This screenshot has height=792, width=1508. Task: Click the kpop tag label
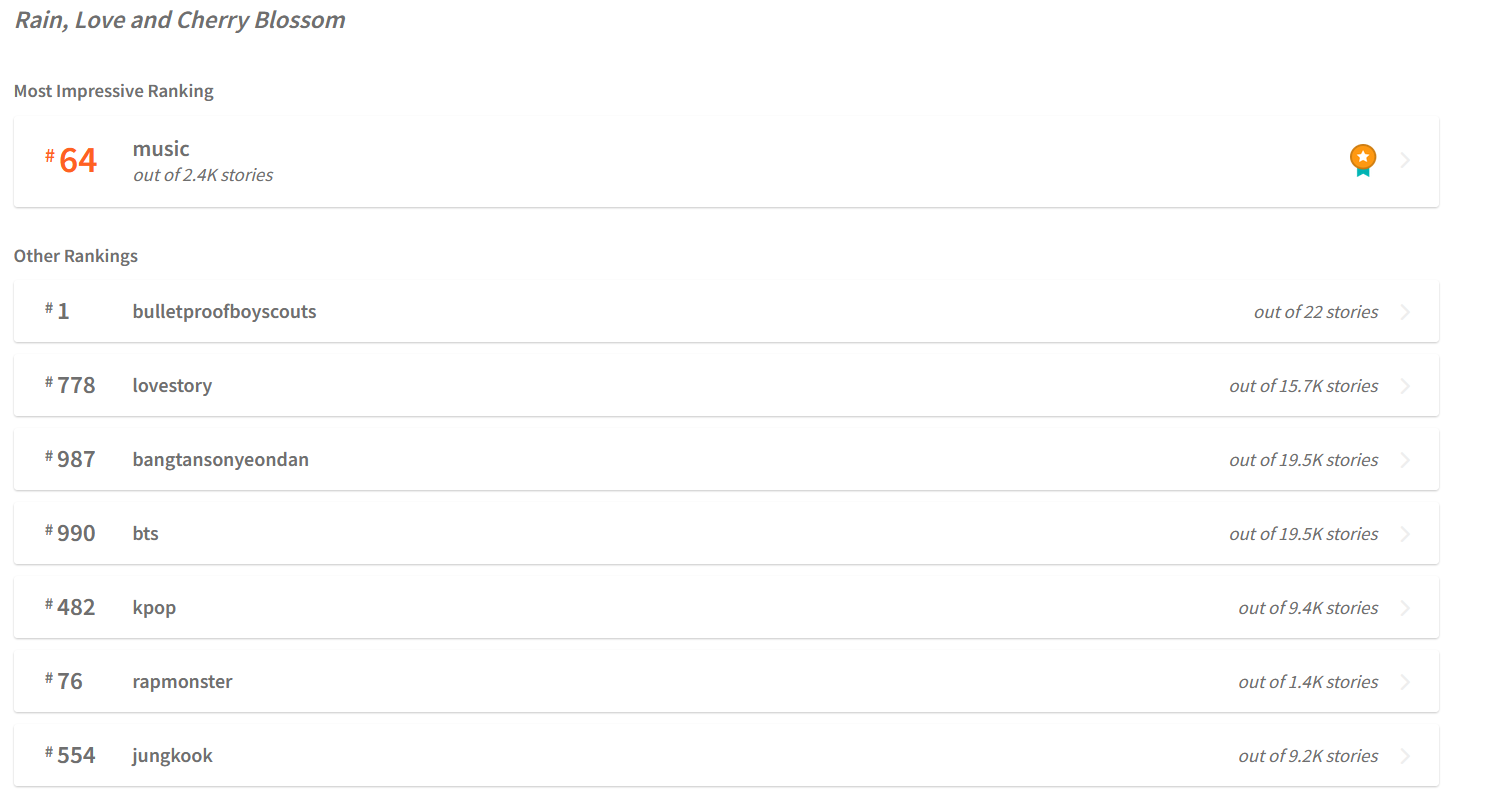click(154, 608)
